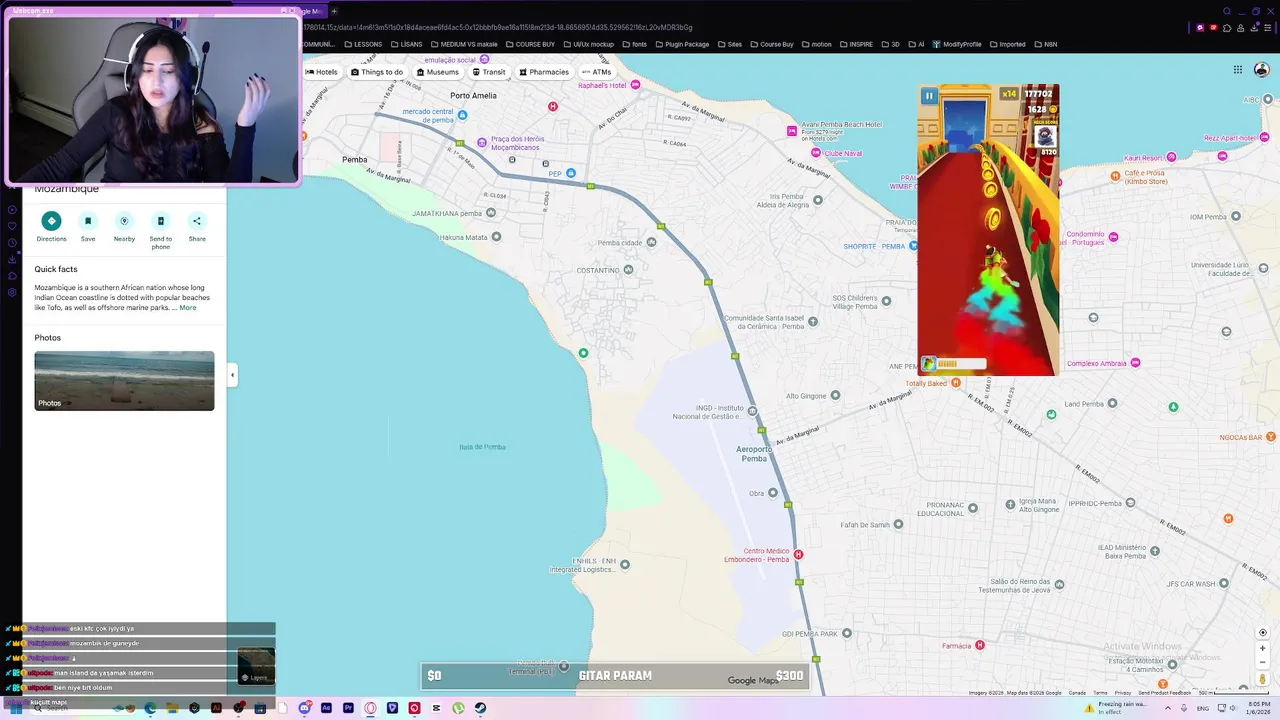Open browser easy setup menu icon

(x=1268, y=28)
